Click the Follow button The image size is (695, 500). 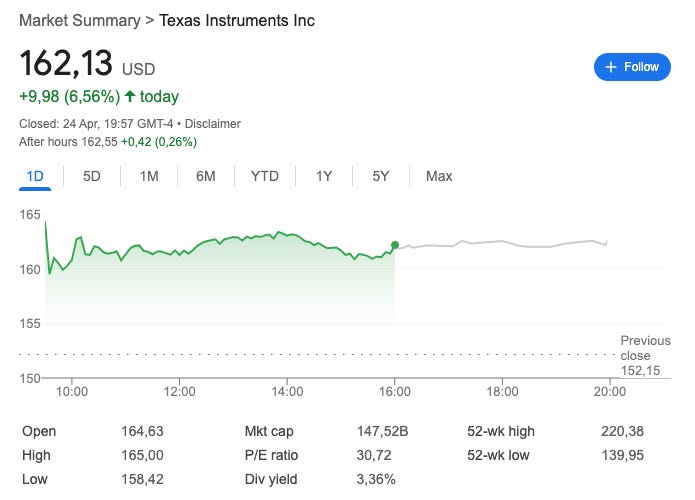click(632, 67)
